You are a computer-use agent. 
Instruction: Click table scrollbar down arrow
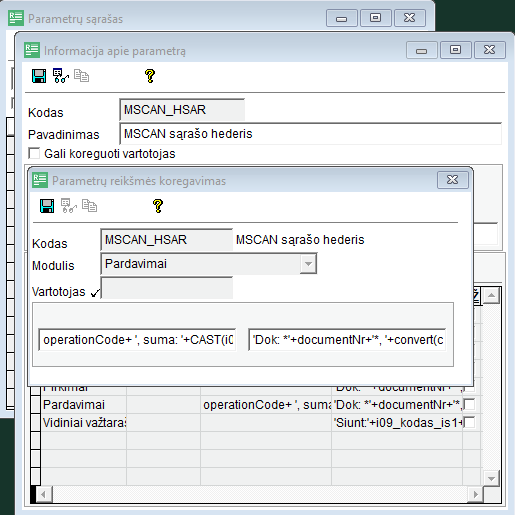click(491, 479)
